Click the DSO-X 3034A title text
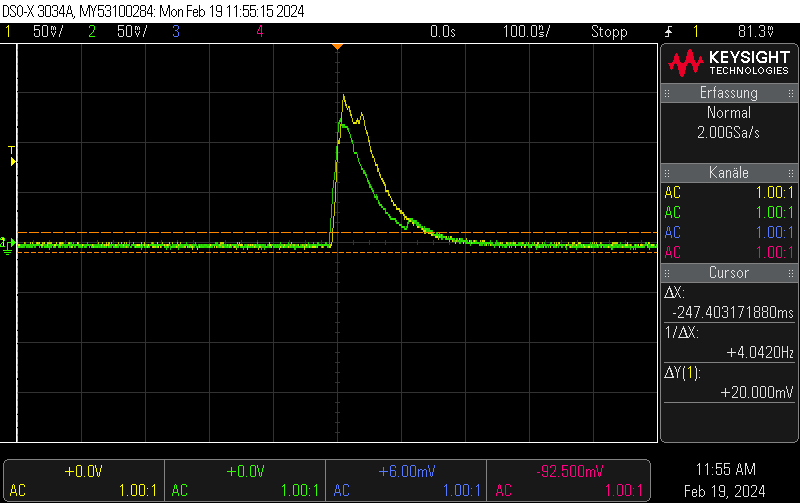Screen dimensions: 800x503 pos(38,11)
